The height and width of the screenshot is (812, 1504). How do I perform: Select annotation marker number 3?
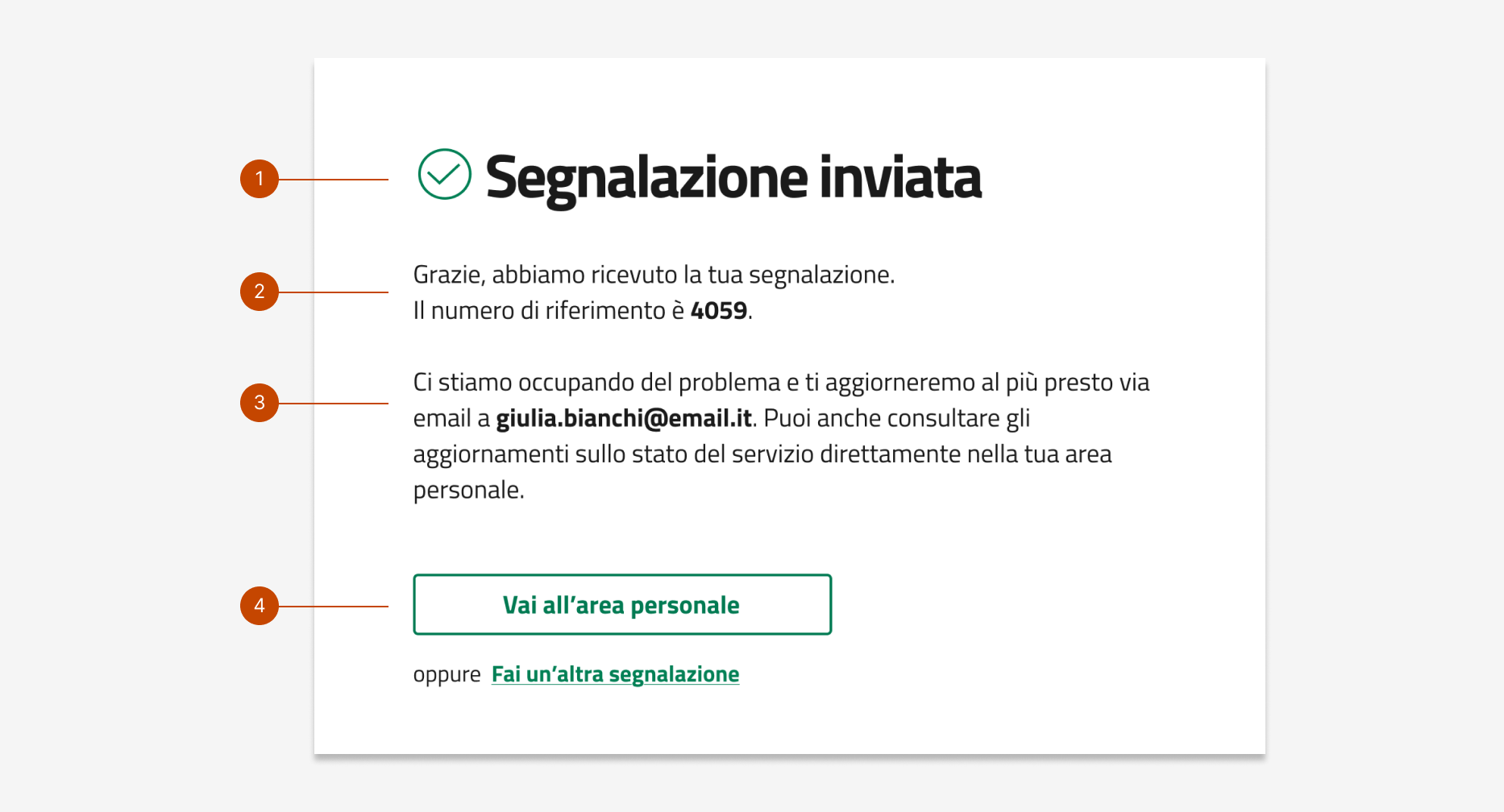click(x=260, y=403)
